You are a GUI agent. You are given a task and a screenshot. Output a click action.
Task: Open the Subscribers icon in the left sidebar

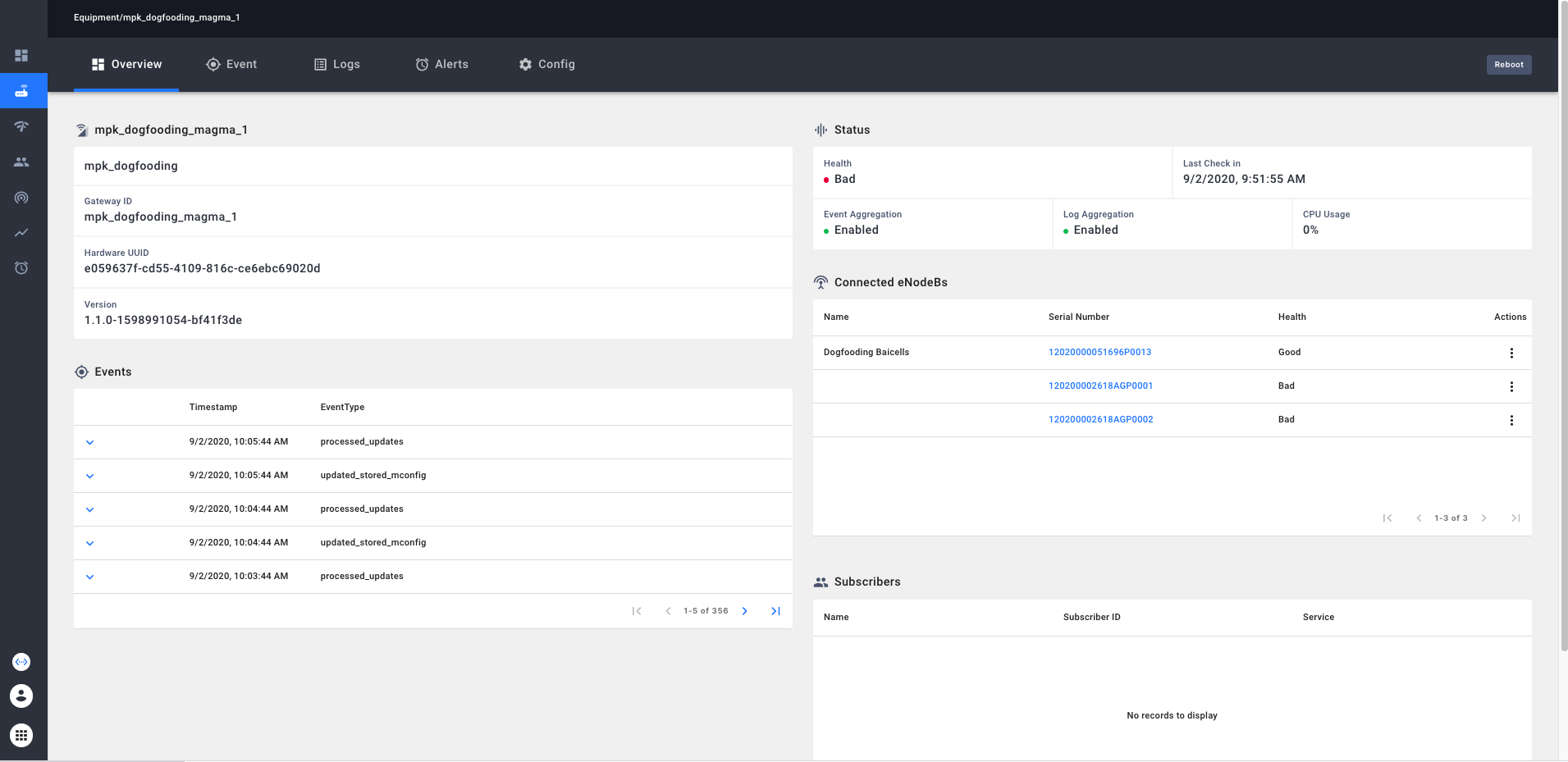21,162
